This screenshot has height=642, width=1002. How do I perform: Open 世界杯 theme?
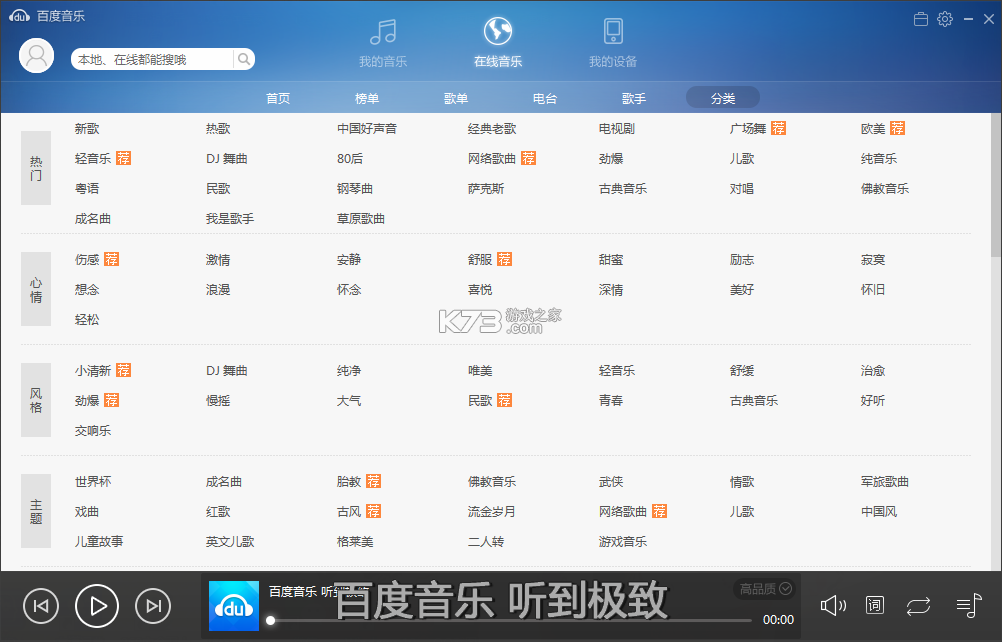[x=93, y=482]
